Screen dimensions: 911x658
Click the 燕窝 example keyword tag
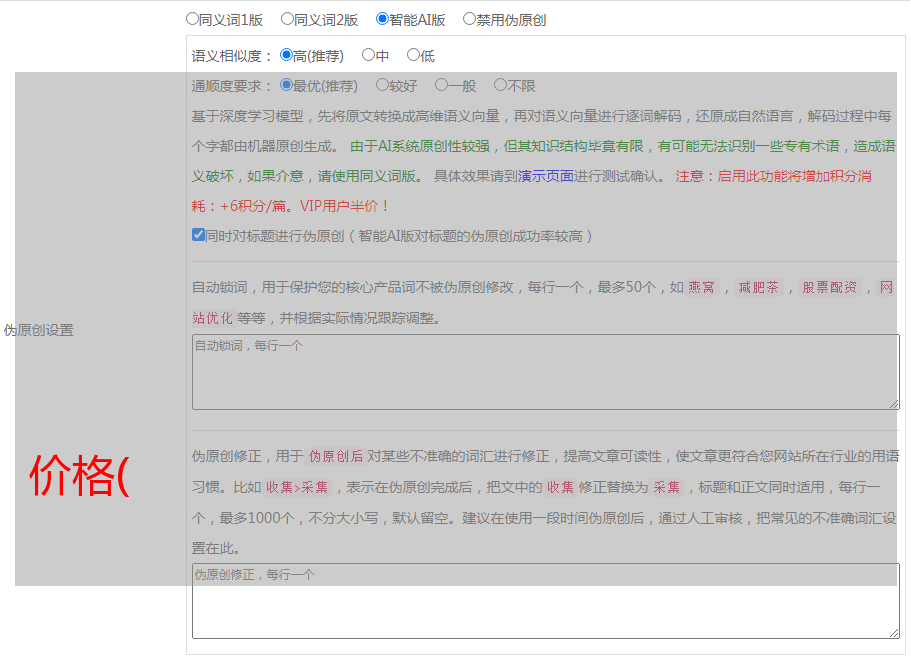click(x=702, y=288)
